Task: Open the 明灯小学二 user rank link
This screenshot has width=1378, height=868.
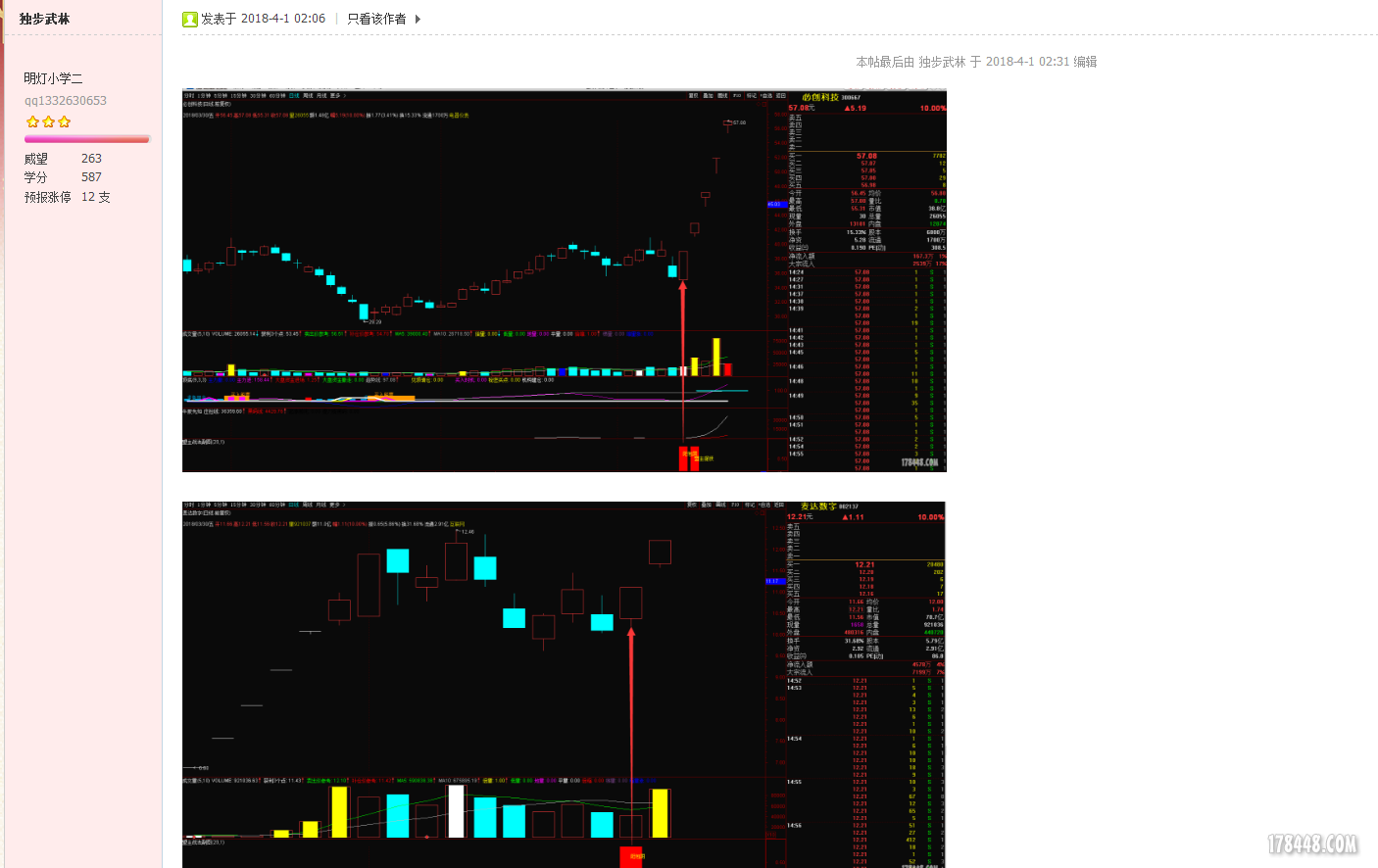Action: [53, 78]
